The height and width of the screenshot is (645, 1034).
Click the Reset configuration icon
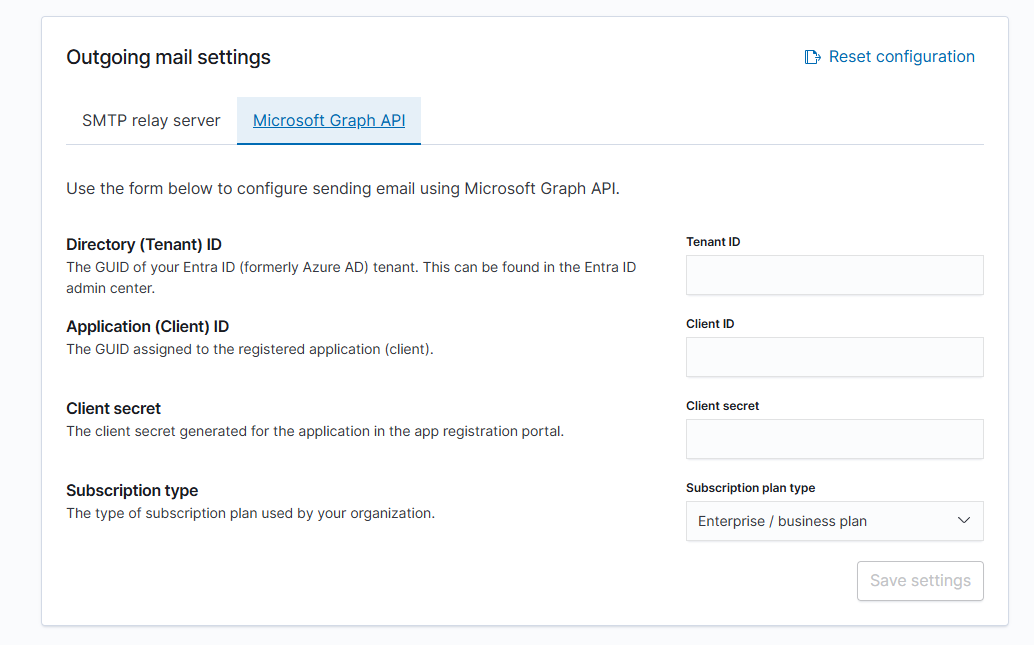click(x=812, y=57)
